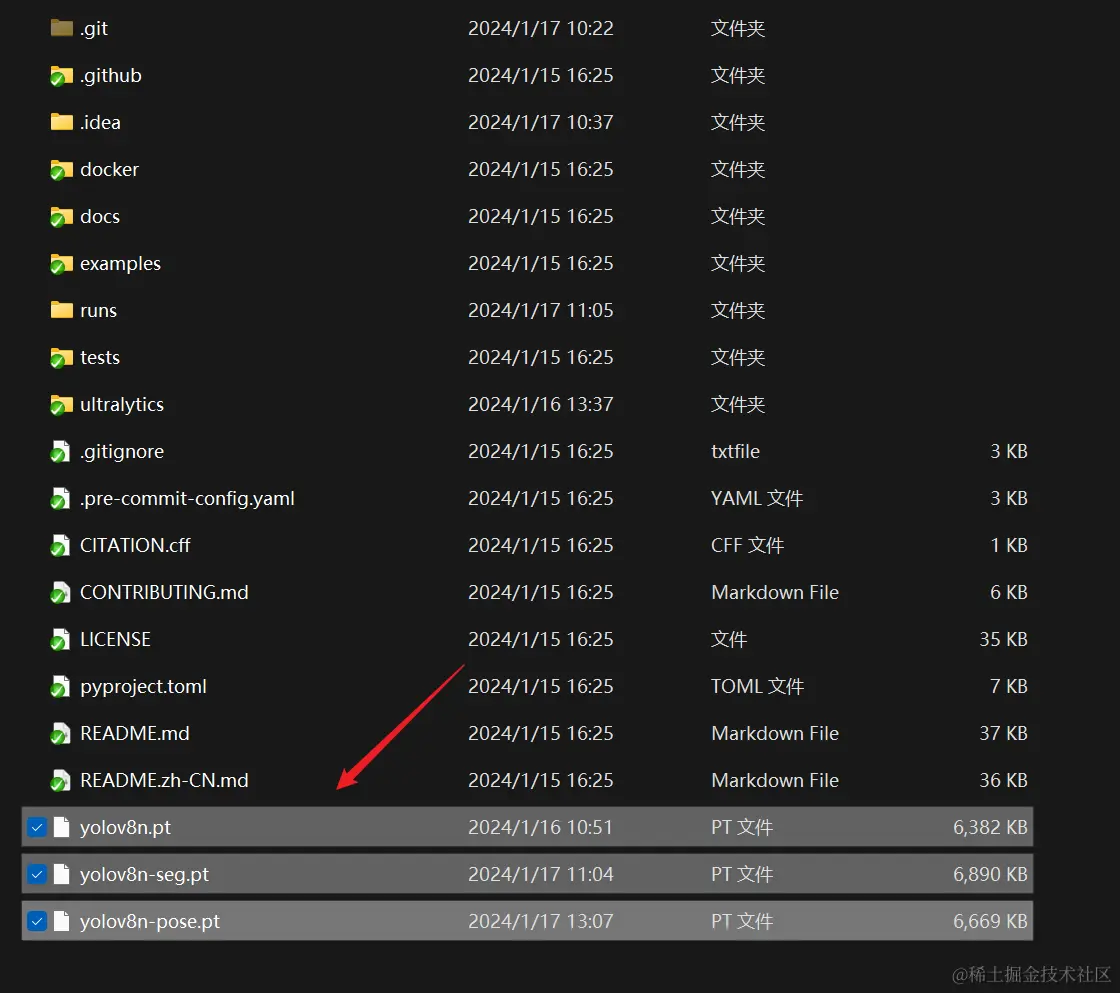Click the tests folder icon

[61, 357]
